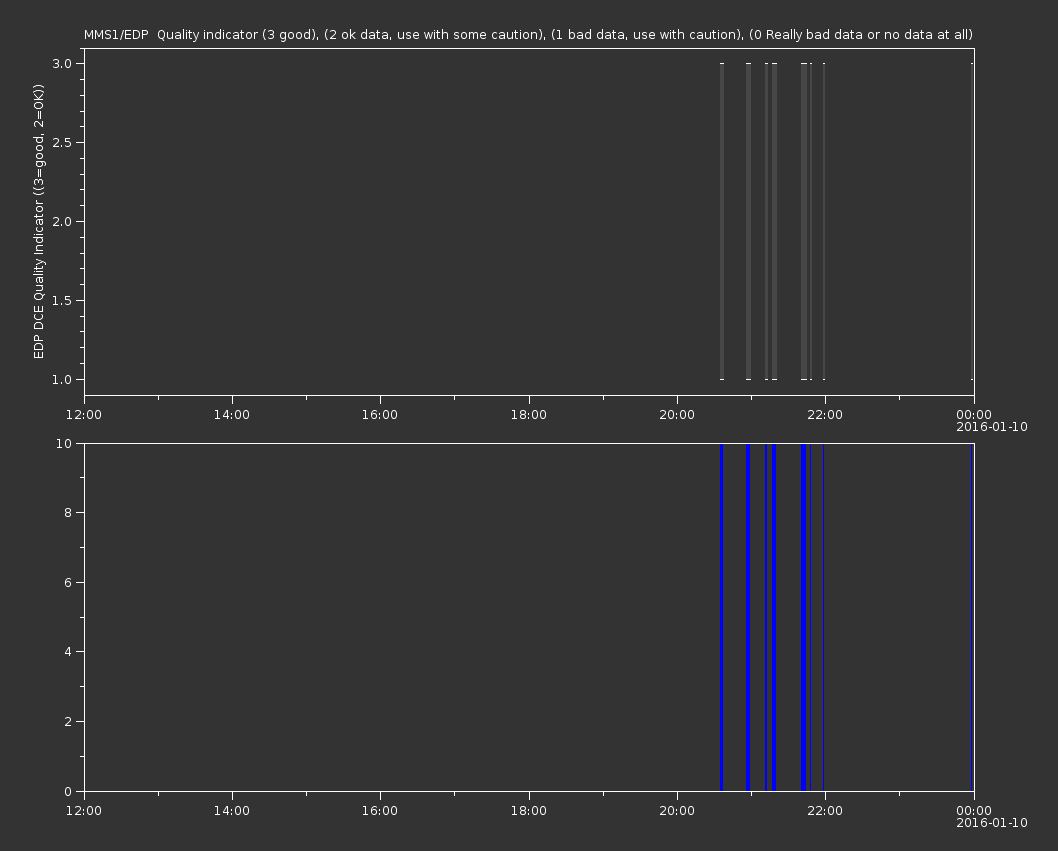
Task: Click the MMS1/EDP Quality indicator plot title
Action: point(528,34)
